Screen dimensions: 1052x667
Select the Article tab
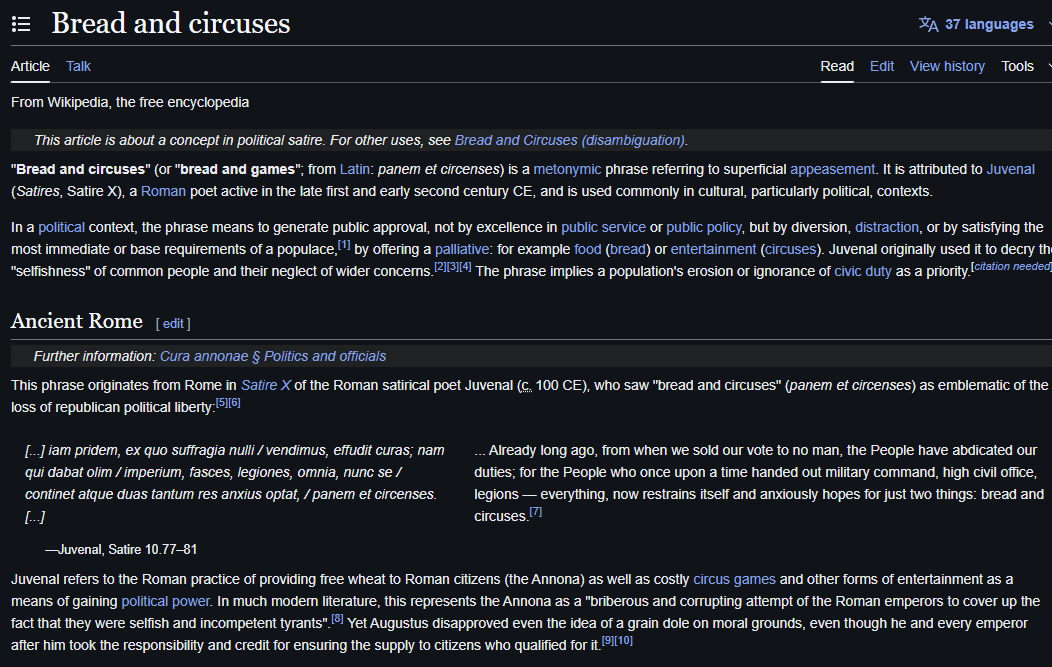pyautogui.click(x=30, y=66)
